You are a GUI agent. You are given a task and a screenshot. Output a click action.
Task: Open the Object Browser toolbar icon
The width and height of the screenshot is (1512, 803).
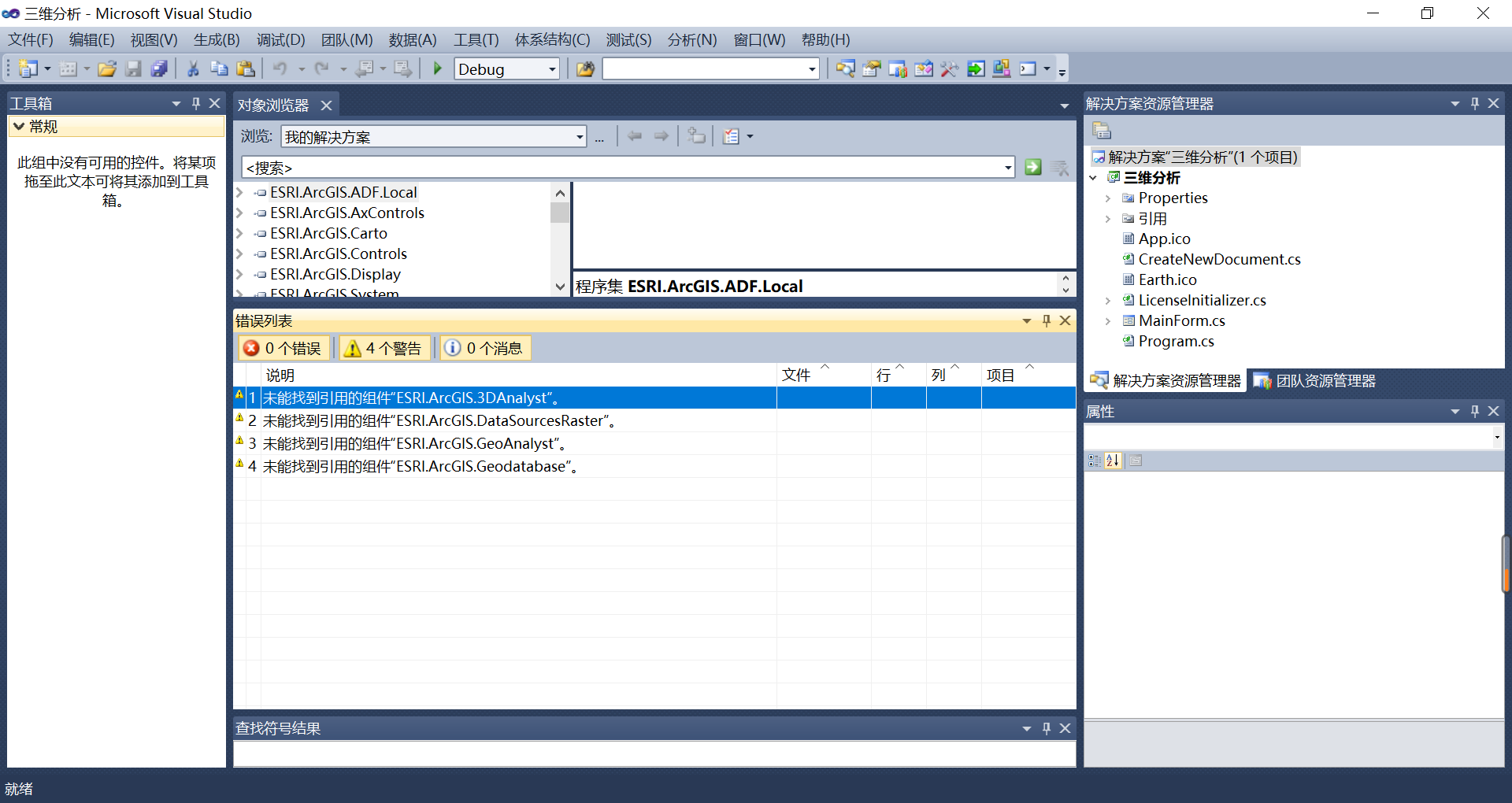click(924, 69)
